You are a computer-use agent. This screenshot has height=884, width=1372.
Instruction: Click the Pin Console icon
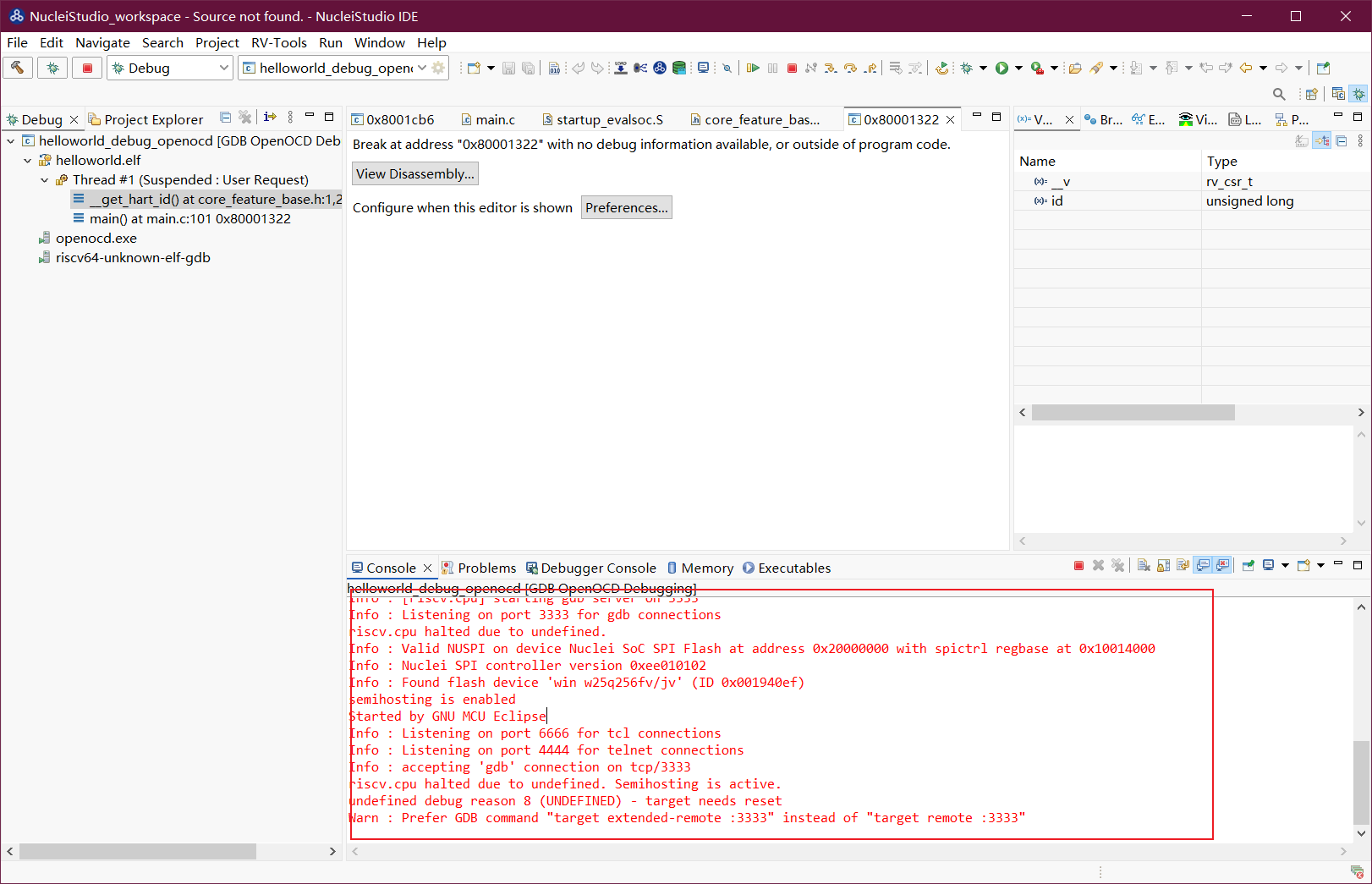pos(1248,566)
